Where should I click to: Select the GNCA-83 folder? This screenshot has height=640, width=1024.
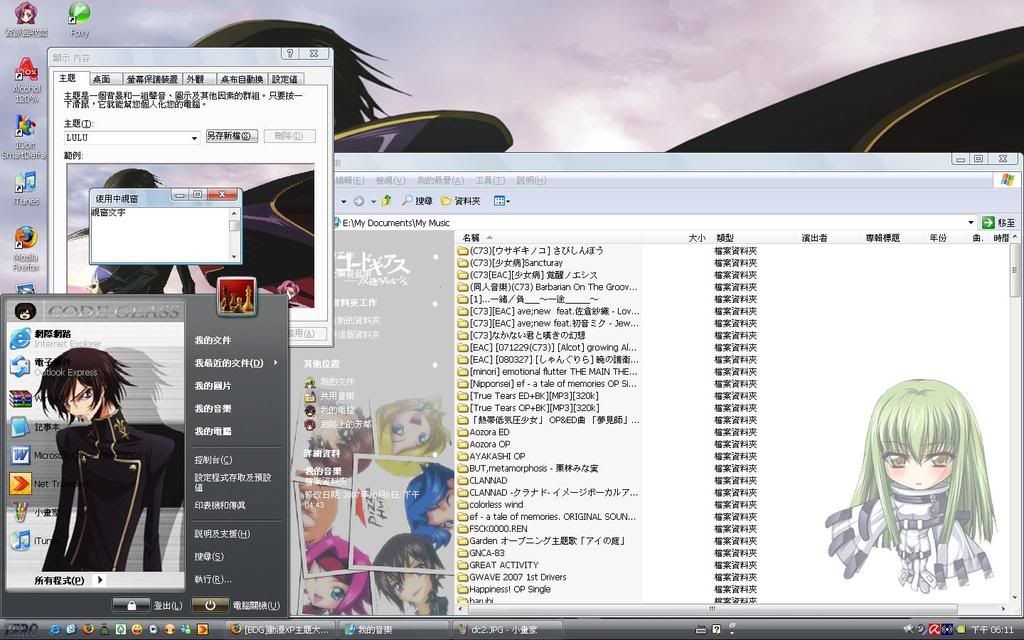click(x=481, y=552)
